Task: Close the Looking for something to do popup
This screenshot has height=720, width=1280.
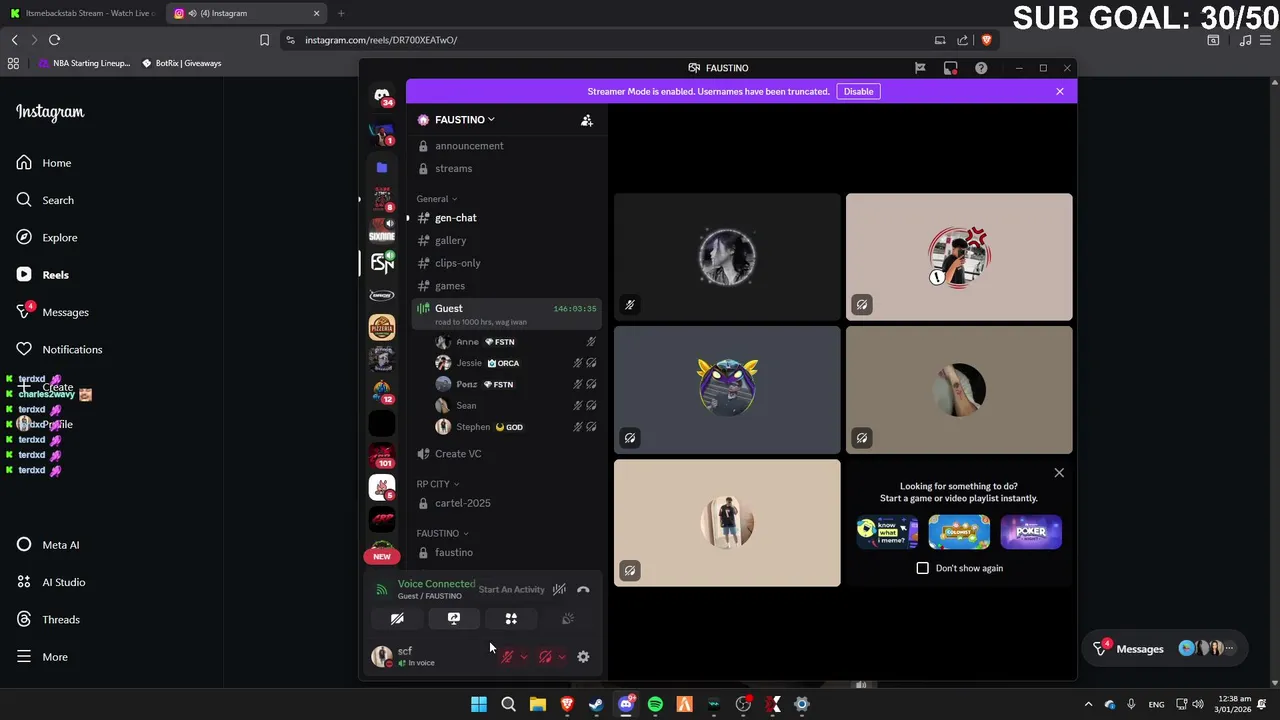Action: [x=1059, y=473]
